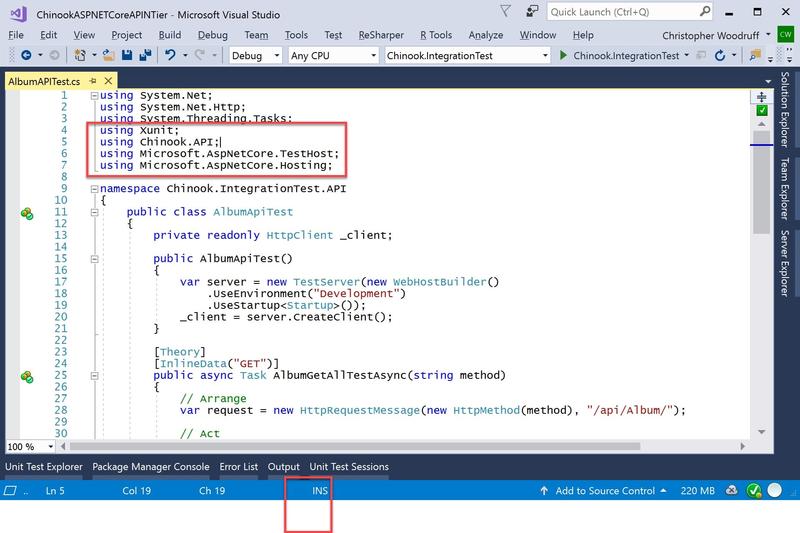Screen dimensions: 800x533
Task: Switch to the Package Manager Console tab
Action: pos(151,467)
